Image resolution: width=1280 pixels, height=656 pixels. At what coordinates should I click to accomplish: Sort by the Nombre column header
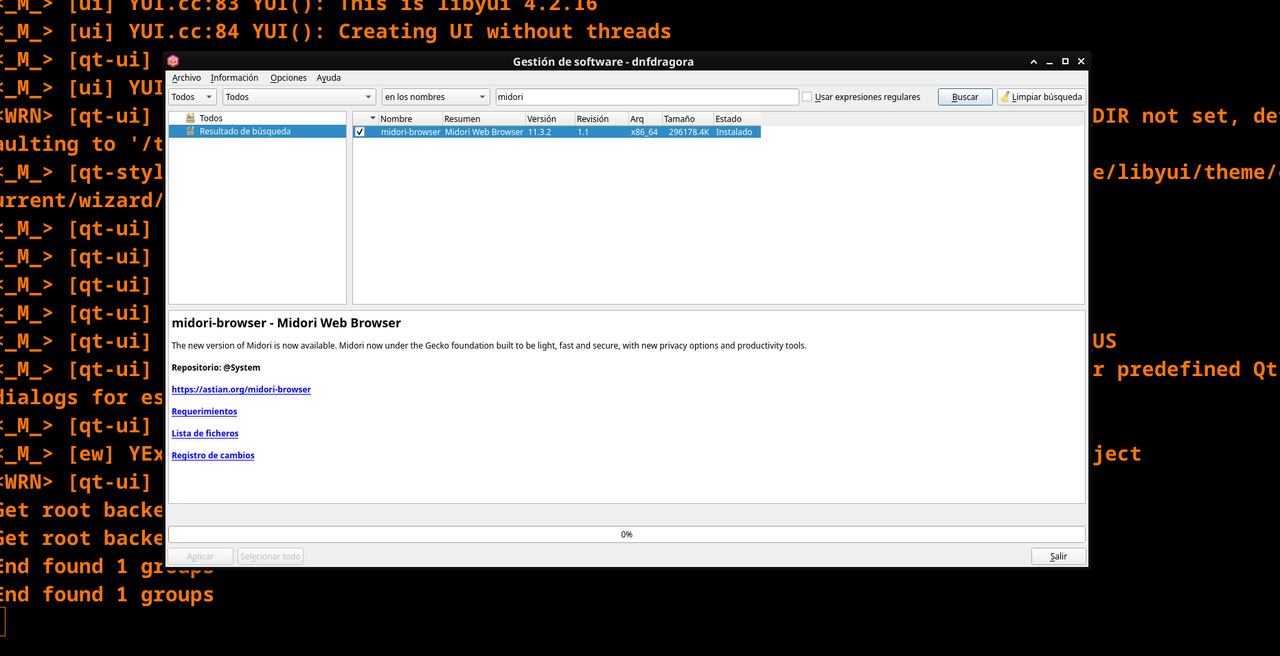(x=410, y=118)
